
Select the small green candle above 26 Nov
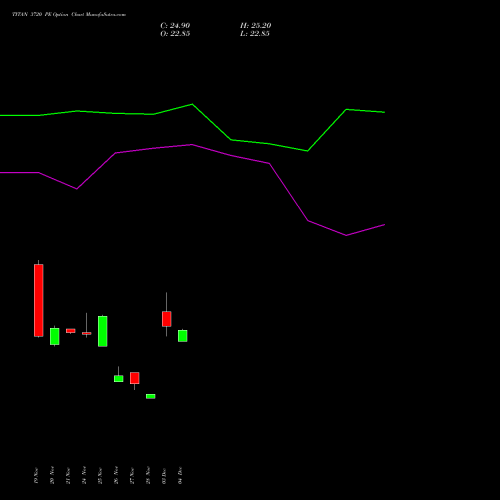[x=119, y=378]
